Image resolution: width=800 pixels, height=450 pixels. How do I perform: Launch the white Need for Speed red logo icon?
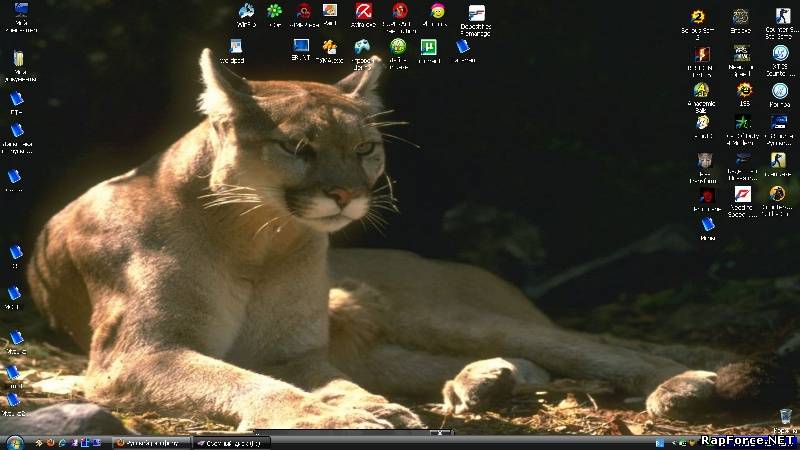tap(742, 194)
